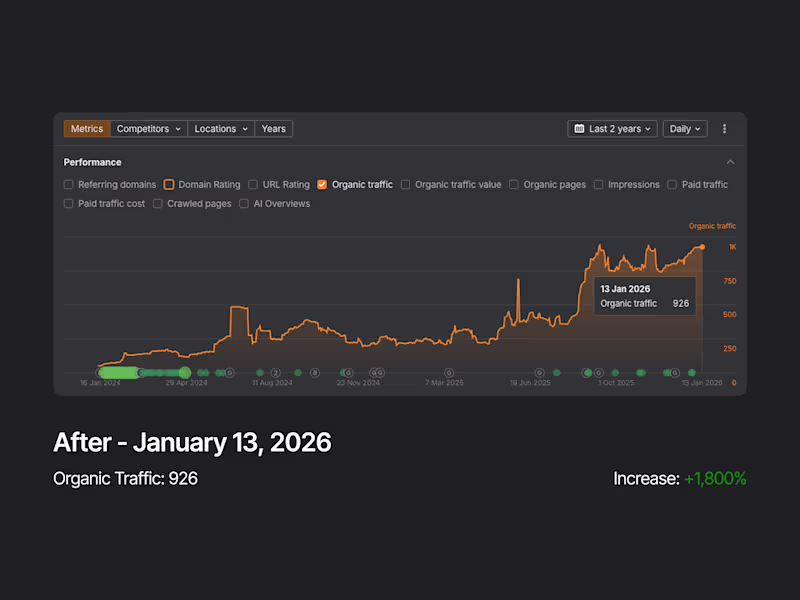Switch to the Years tab
The width and height of the screenshot is (800, 600).
(x=273, y=128)
